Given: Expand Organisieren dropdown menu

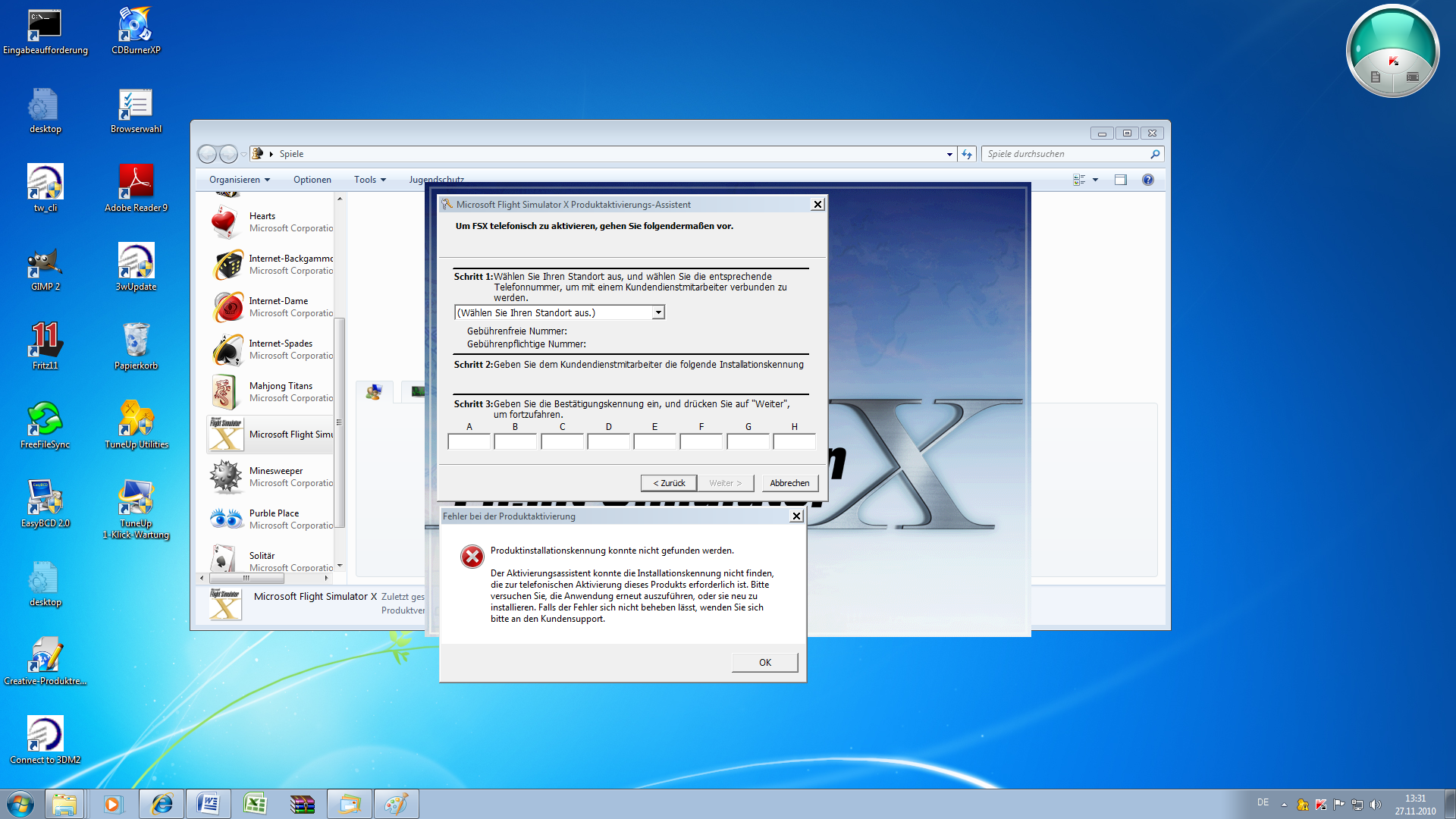Looking at the screenshot, I should pyautogui.click(x=240, y=180).
